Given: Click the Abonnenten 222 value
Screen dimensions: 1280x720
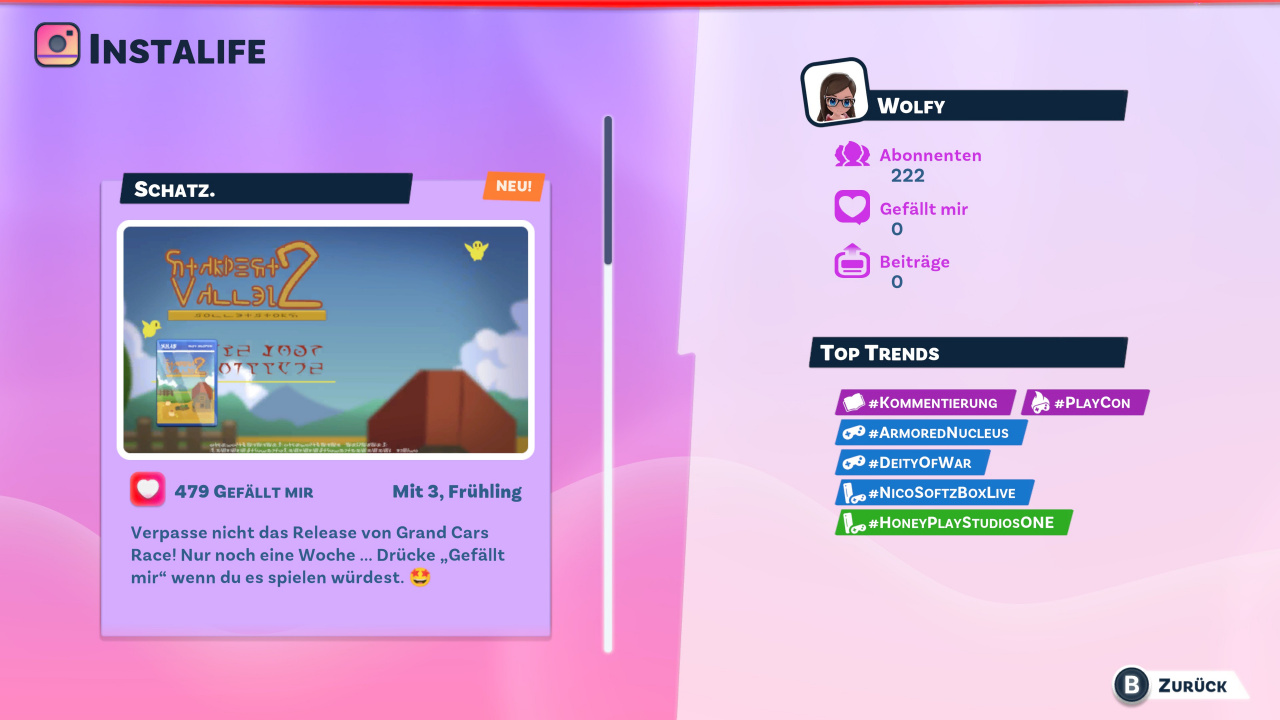Looking at the screenshot, I should tap(908, 176).
